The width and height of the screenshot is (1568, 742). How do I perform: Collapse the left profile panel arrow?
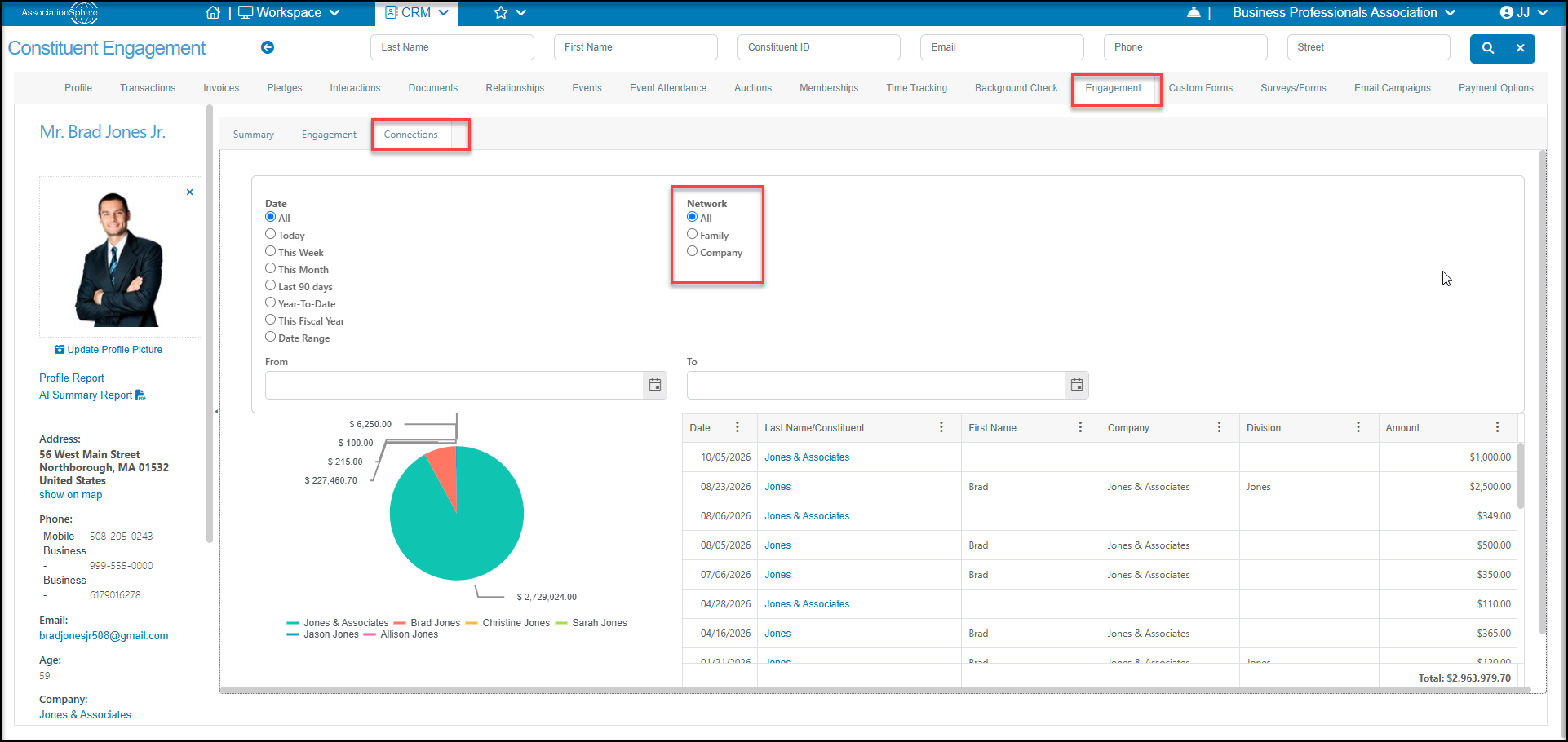(x=216, y=412)
